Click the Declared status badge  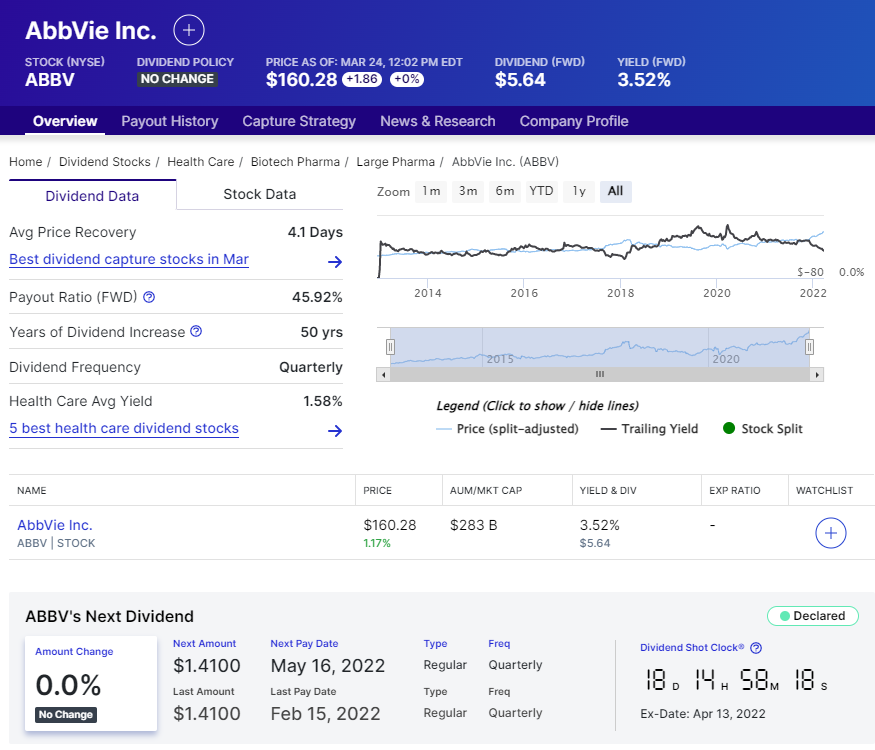(812, 616)
